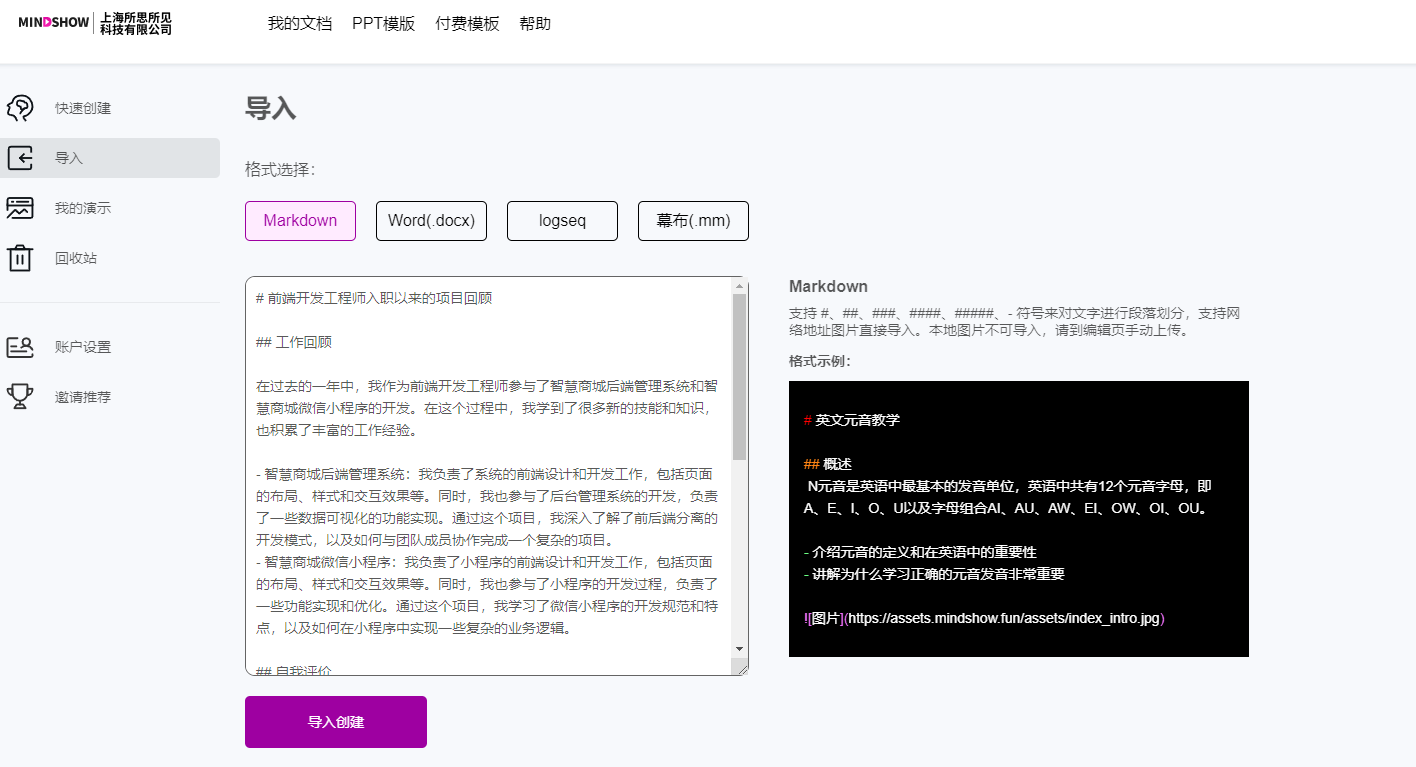This screenshot has width=1416, height=767.
Task: Click the '## 工作回顾' line in textarea
Action: pos(294,342)
